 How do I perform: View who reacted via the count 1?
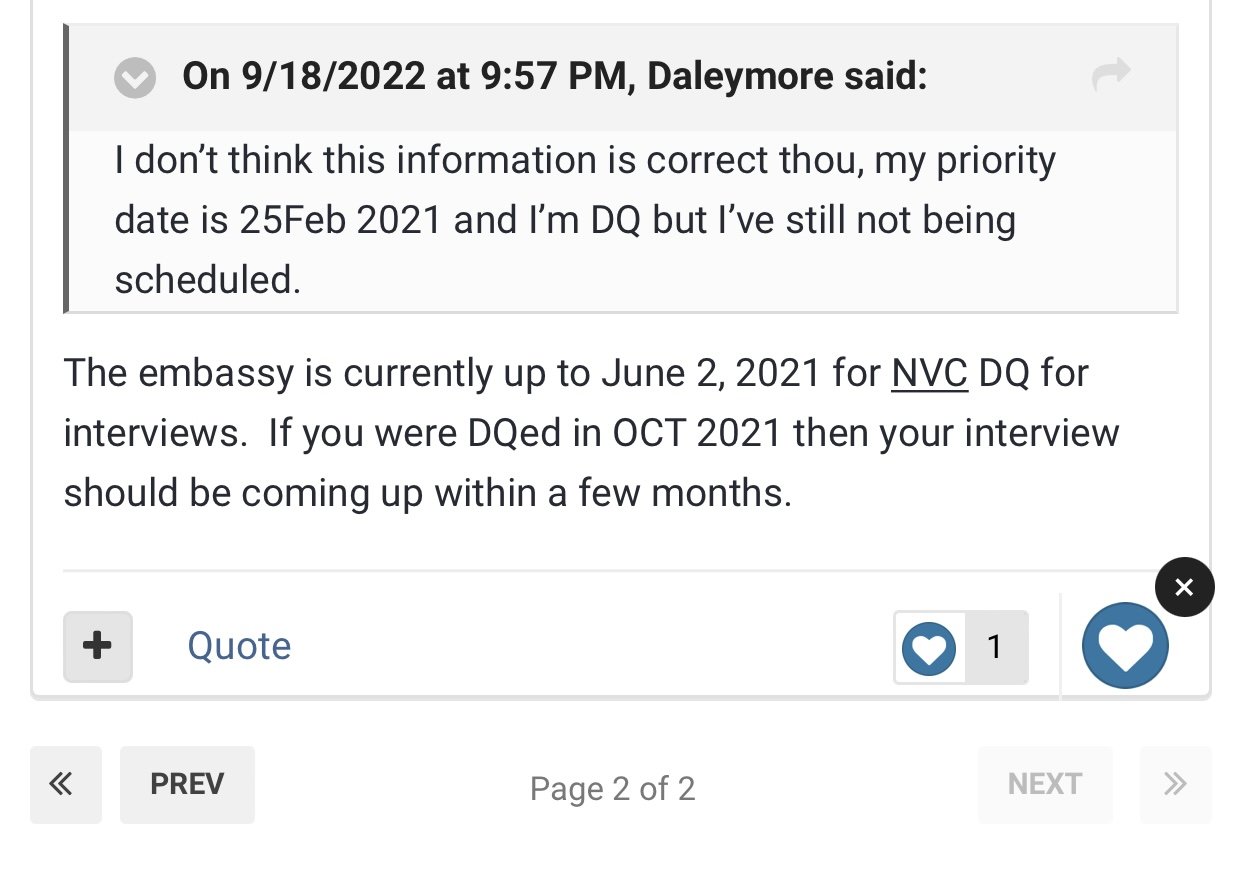(x=995, y=647)
